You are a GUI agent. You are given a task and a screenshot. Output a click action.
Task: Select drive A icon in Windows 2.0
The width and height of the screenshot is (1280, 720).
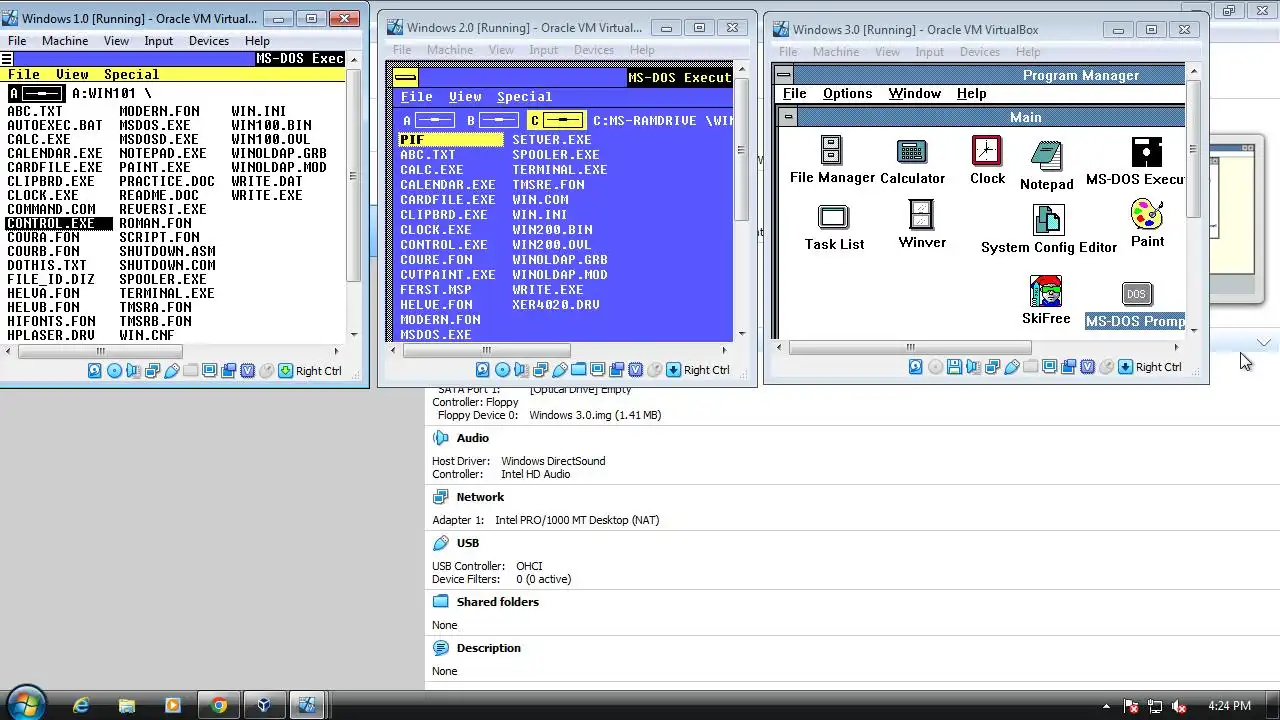pos(427,120)
